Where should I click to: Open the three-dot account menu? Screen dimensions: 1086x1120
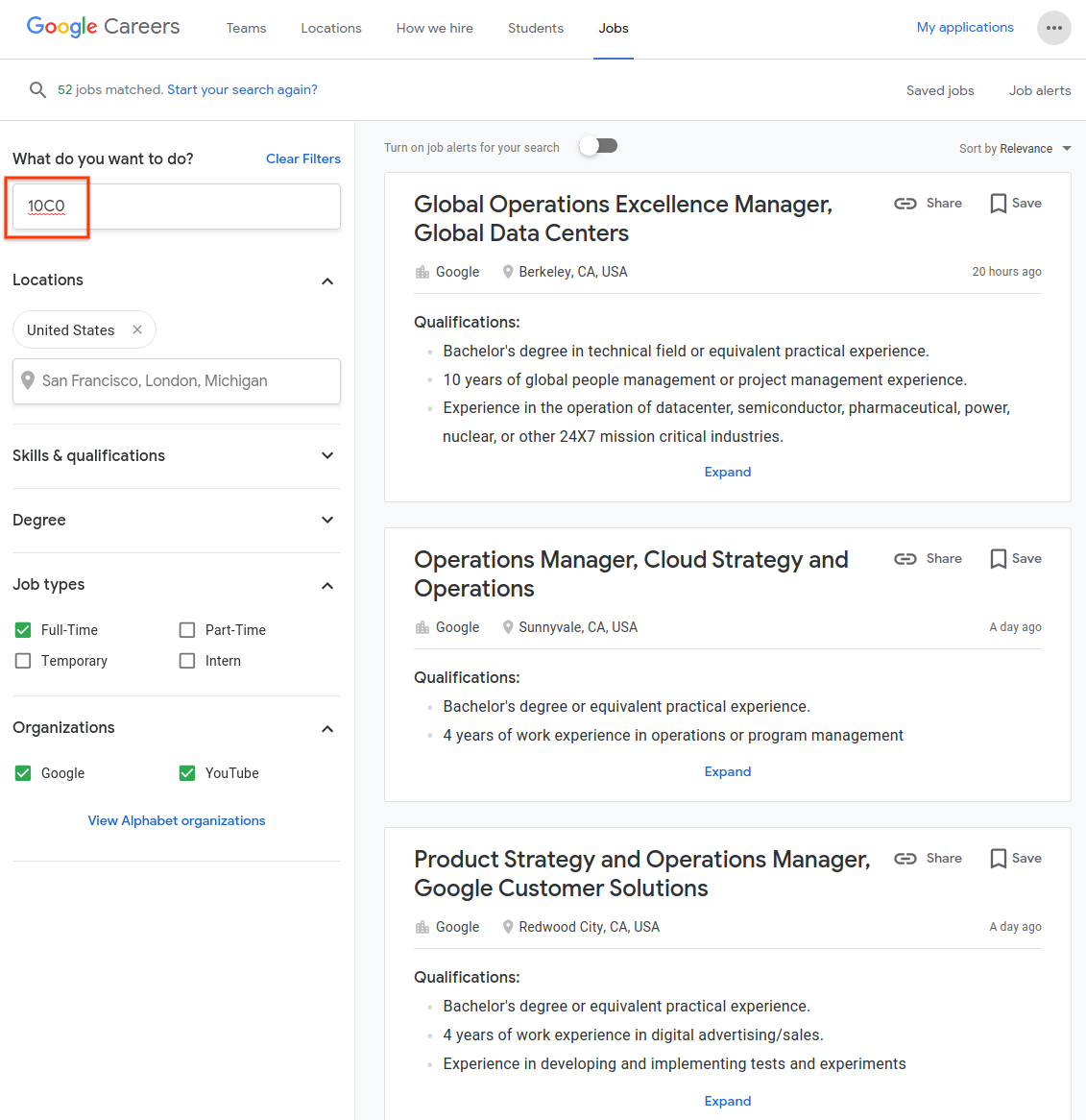(x=1053, y=28)
